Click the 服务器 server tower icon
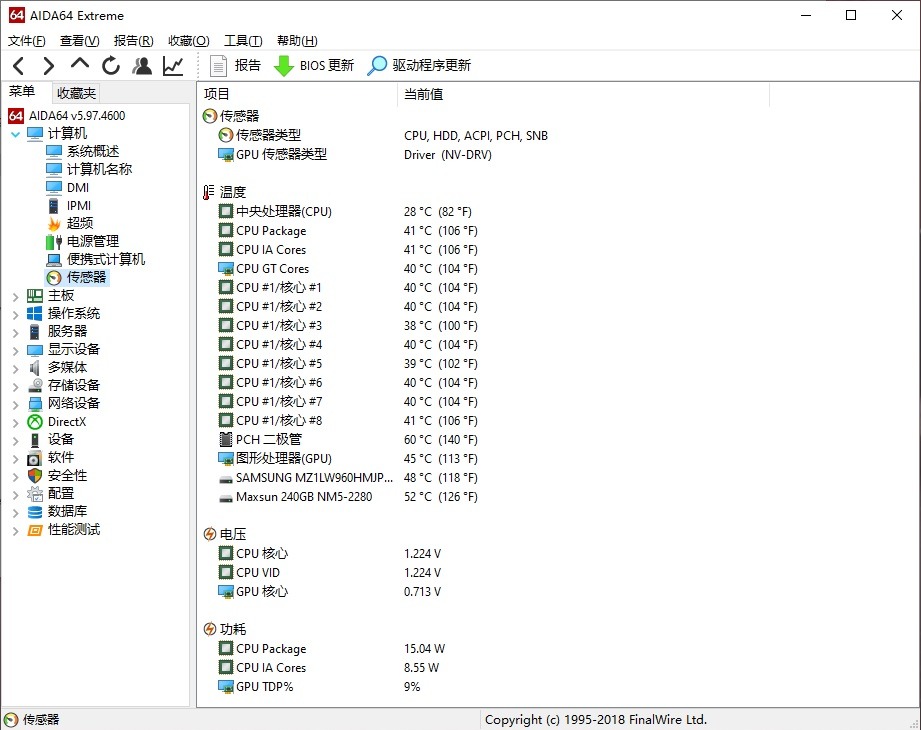Screen dimensions: 921x730 click(35, 332)
